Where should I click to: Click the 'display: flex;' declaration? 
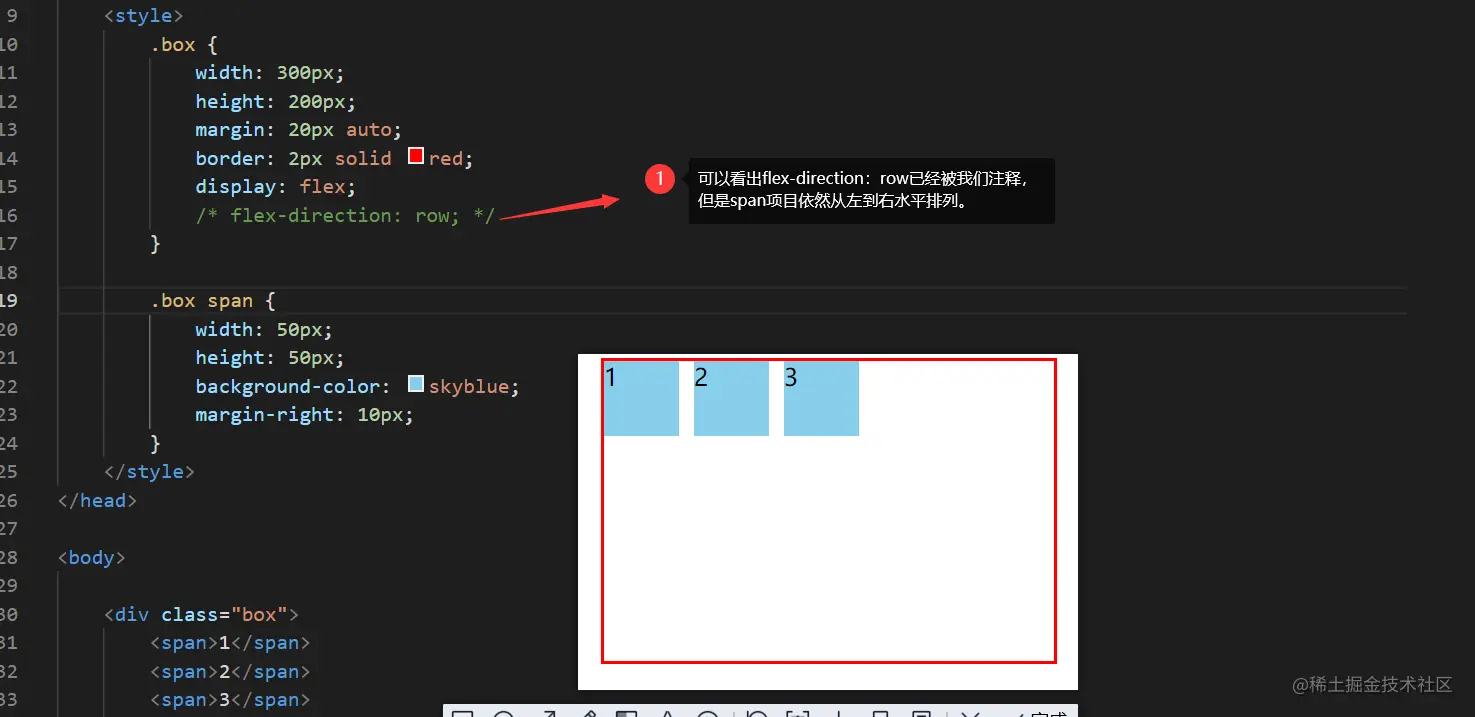pyautogui.click(x=275, y=187)
